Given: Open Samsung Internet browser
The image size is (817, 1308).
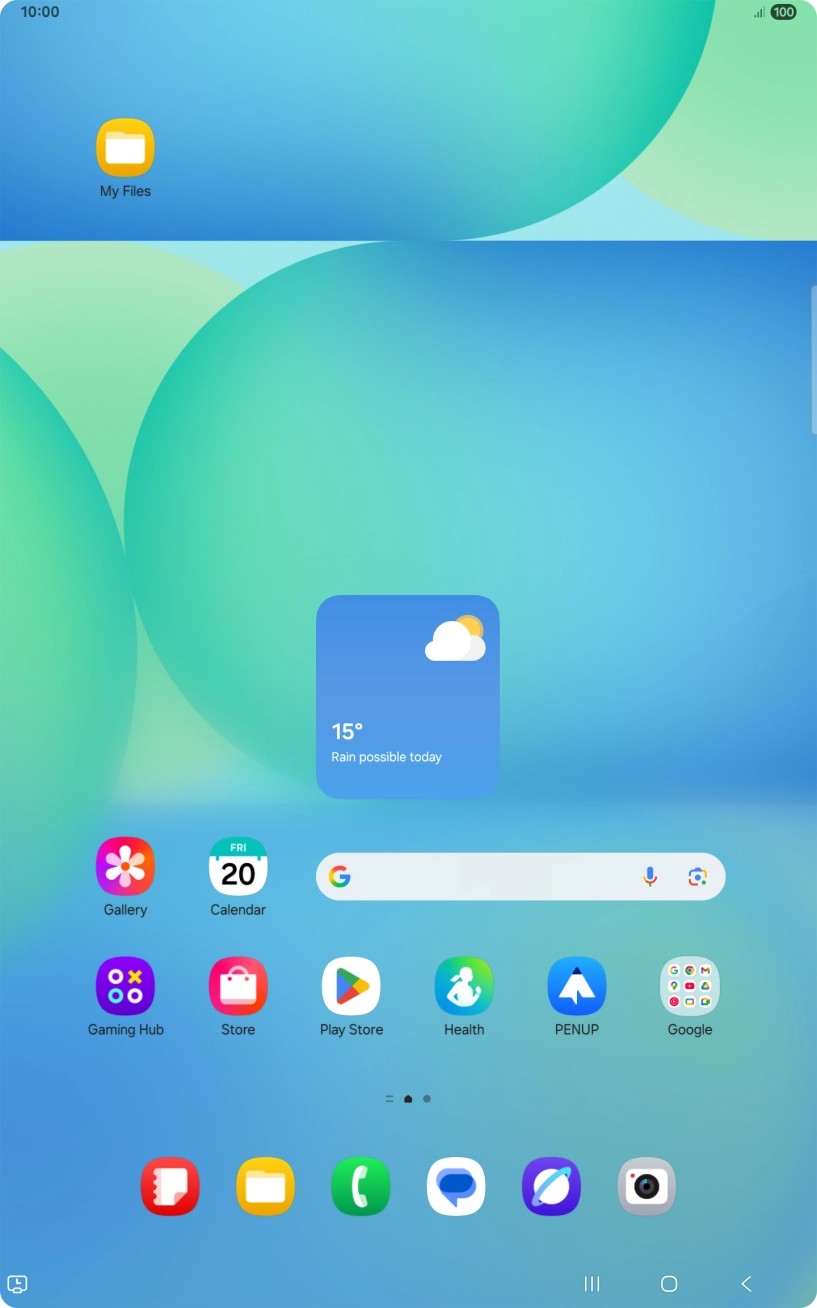Looking at the screenshot, I should click(x=551, y=1186).
